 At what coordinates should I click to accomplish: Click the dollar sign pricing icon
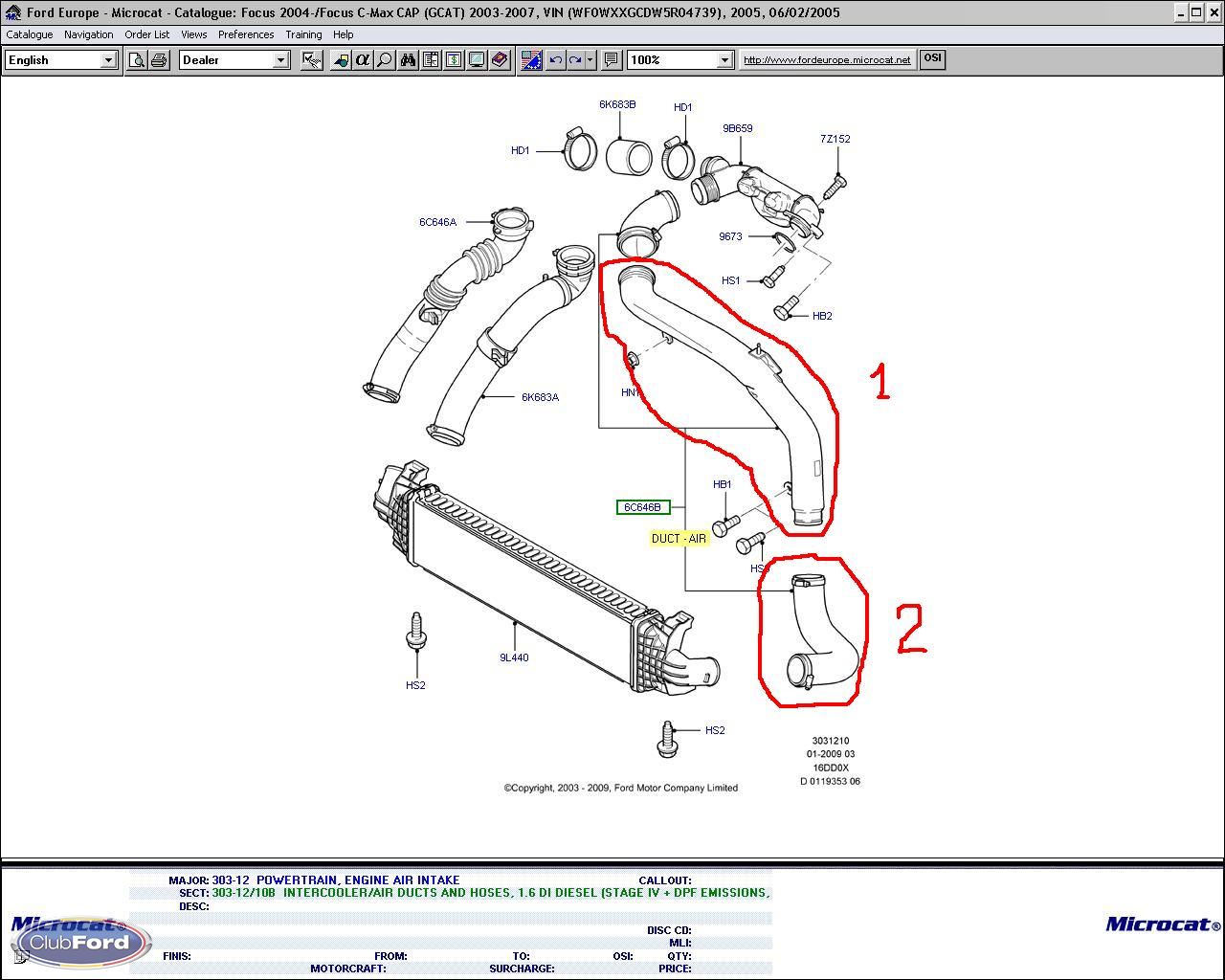454,59
